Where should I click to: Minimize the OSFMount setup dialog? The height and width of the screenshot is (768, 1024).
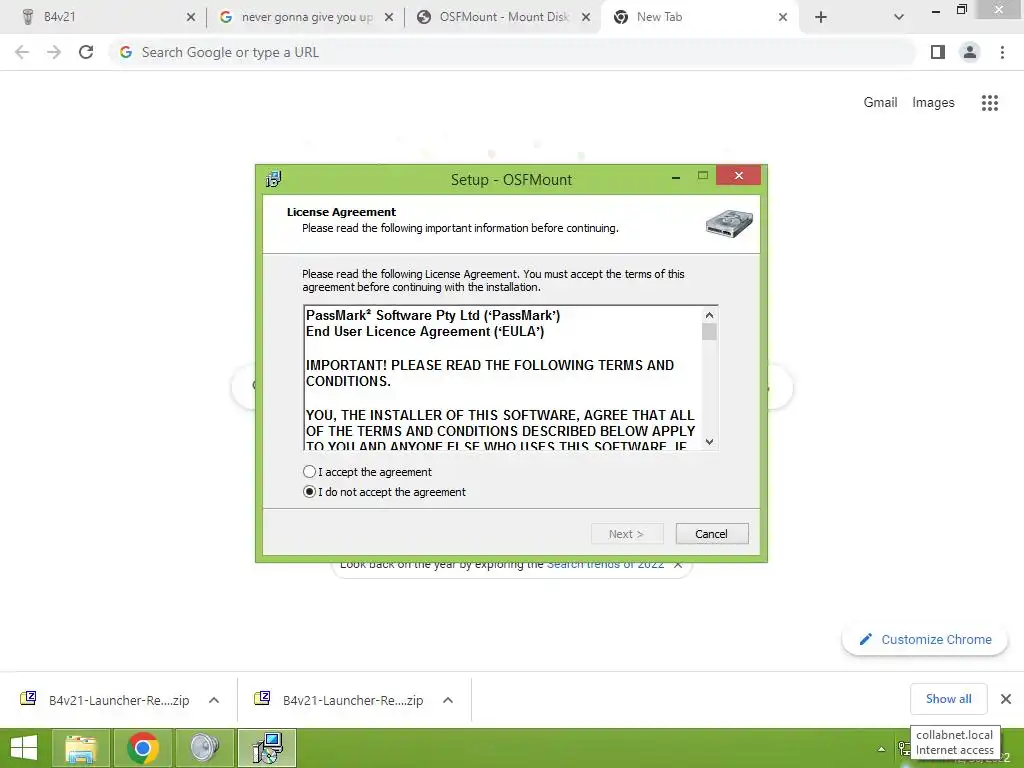[x=676, y=176]
